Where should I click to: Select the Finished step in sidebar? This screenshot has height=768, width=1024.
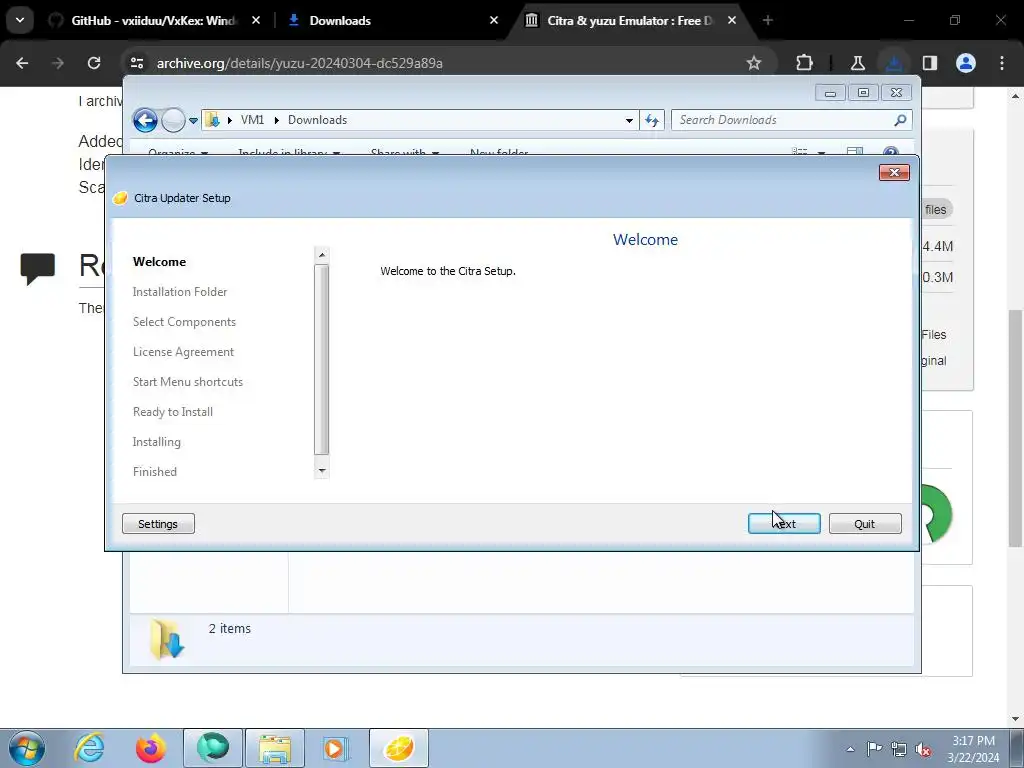[x=154, y=472]
